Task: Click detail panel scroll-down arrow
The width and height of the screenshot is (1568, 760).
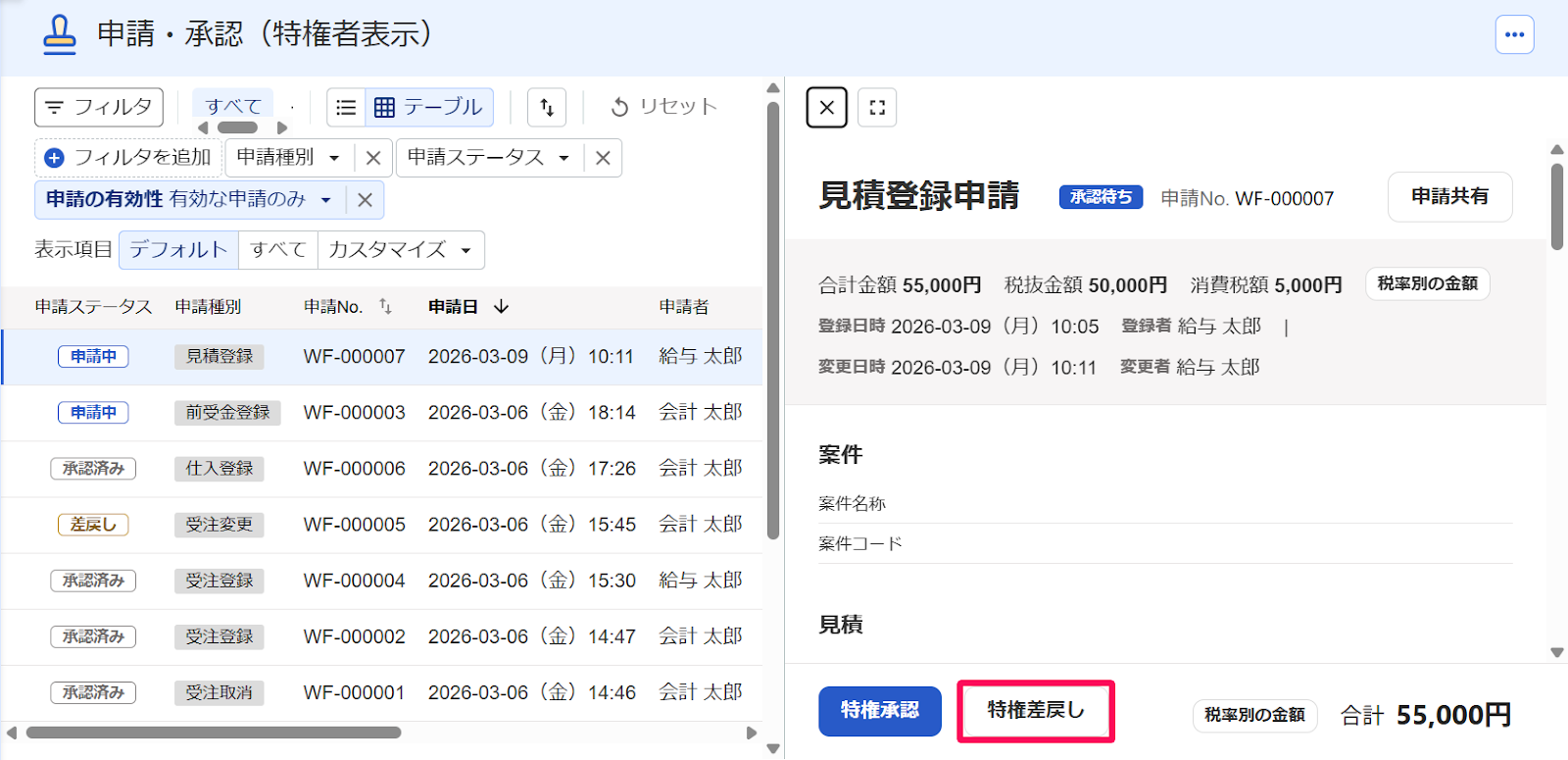Action: click(x=1557, y=652)
